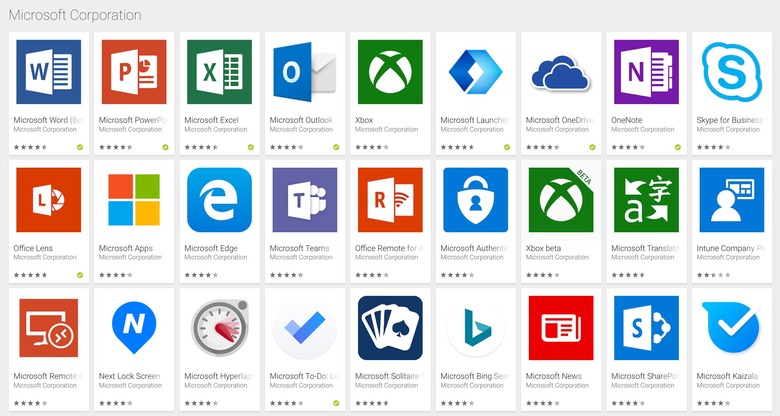Image resolution: width=780 pixels, height=416 pixels.
Task: Click the Next Lock Screen title text
Action: tap(129, 376)
